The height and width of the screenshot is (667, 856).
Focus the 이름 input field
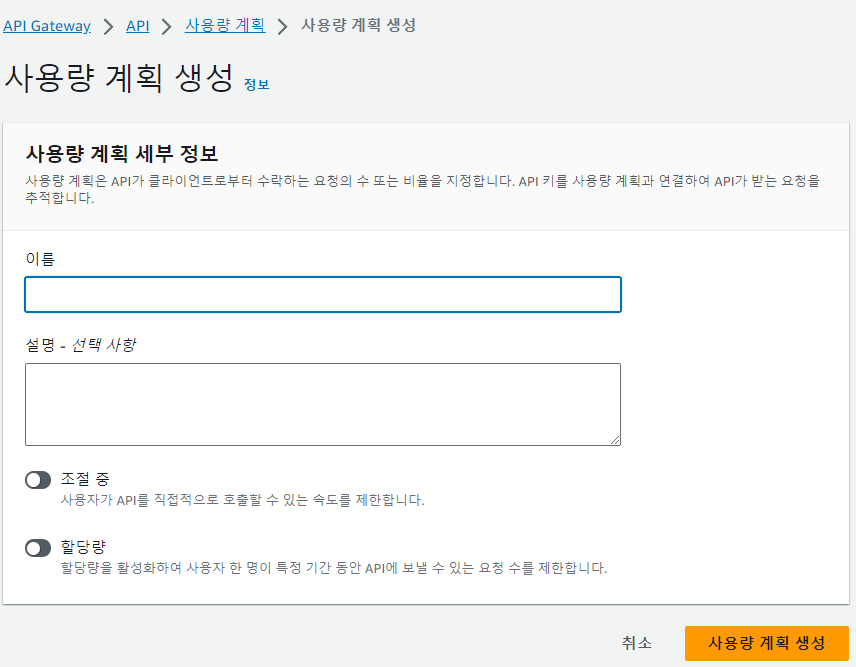(x=323, y=295)
